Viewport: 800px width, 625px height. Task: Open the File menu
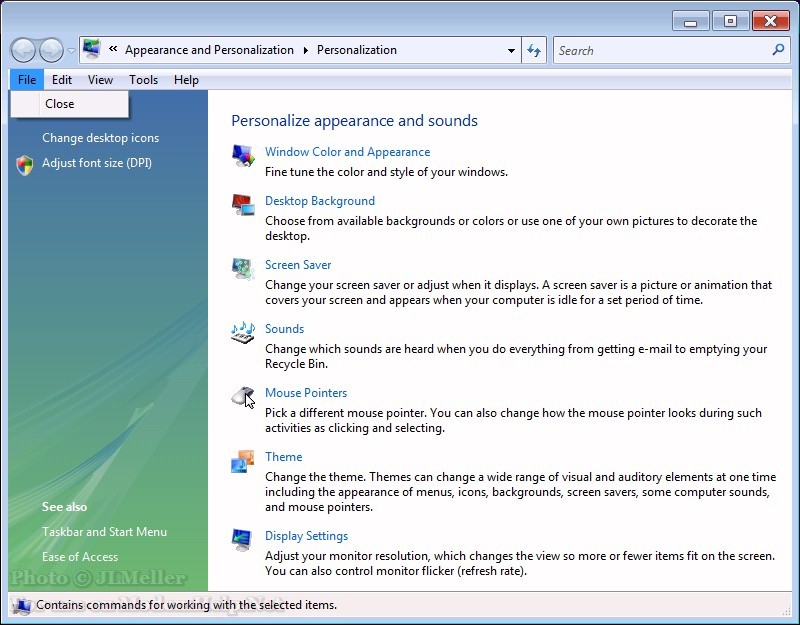27,80
